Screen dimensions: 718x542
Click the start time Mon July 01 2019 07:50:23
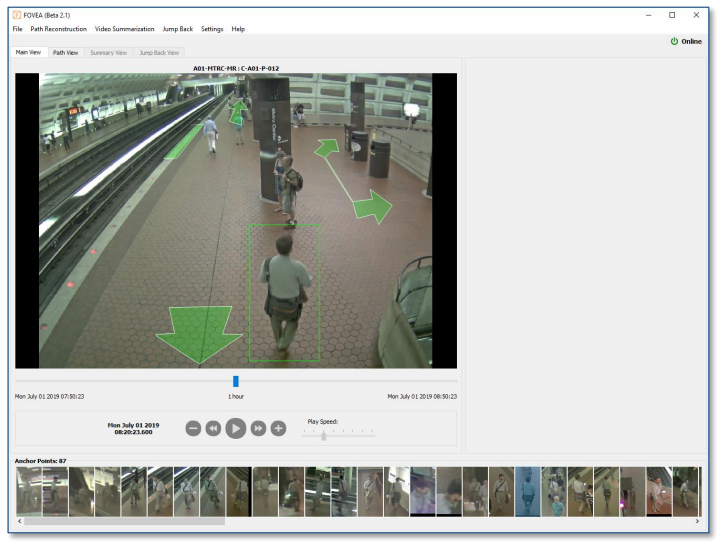tap(49, 396)
